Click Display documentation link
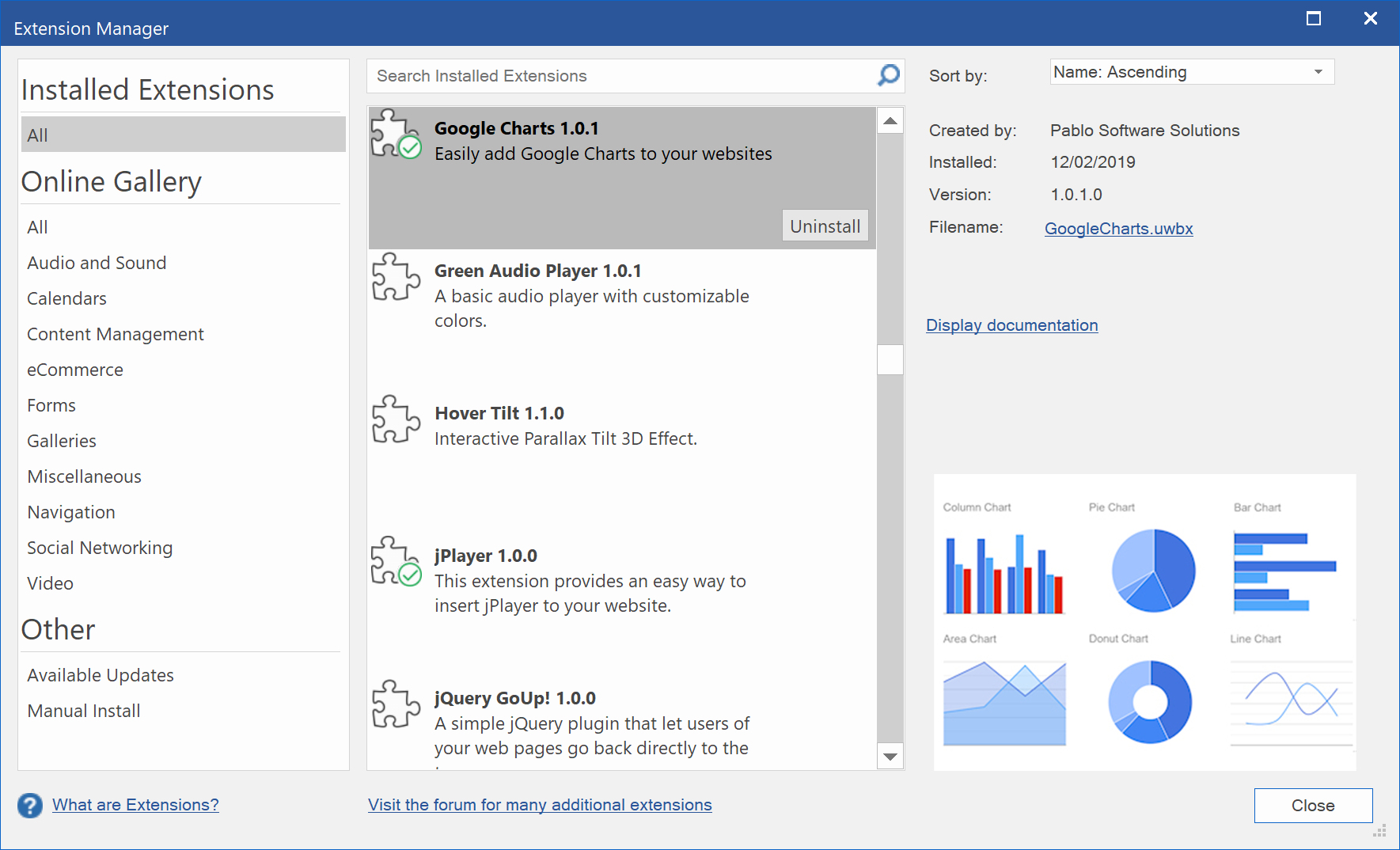Image resolution: width=1400 pixels, height=850 pixels. (1012, 325)
